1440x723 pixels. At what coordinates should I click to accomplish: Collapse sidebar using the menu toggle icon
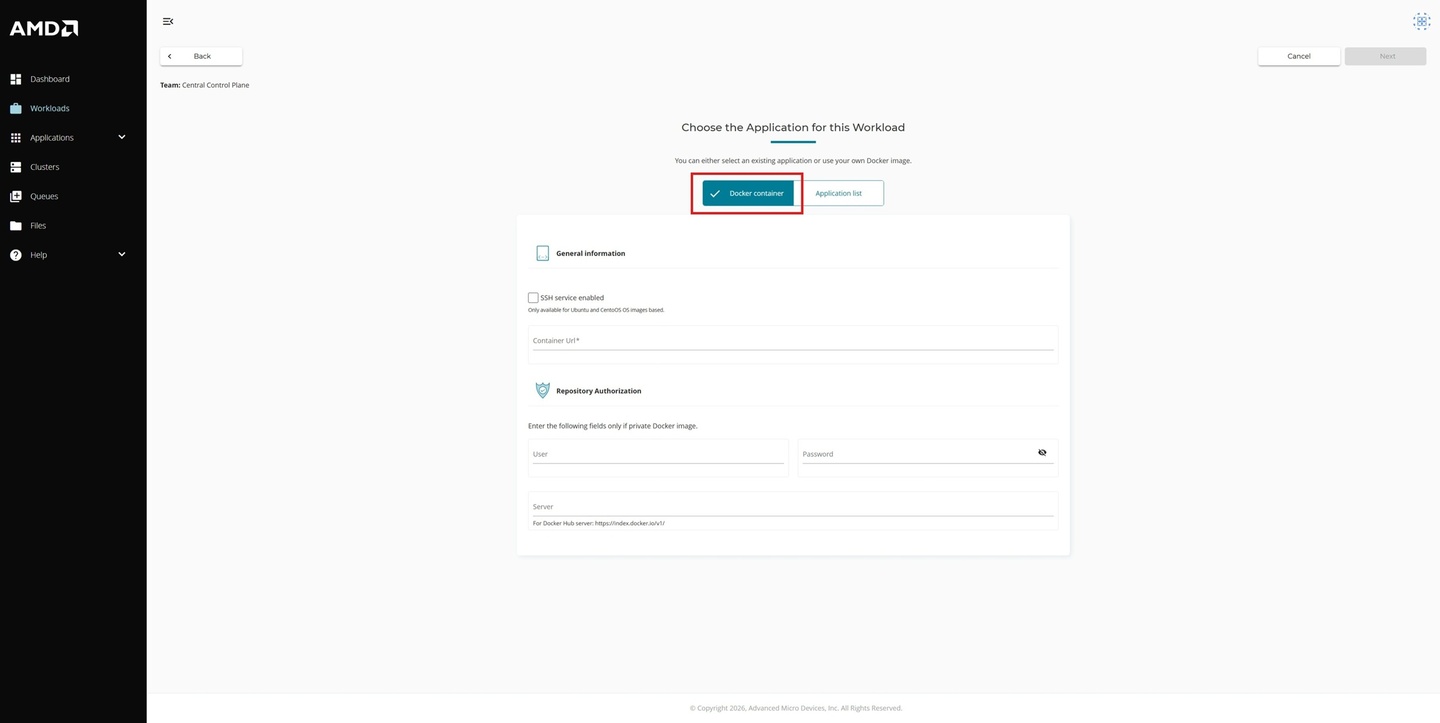tap(168, 21)
